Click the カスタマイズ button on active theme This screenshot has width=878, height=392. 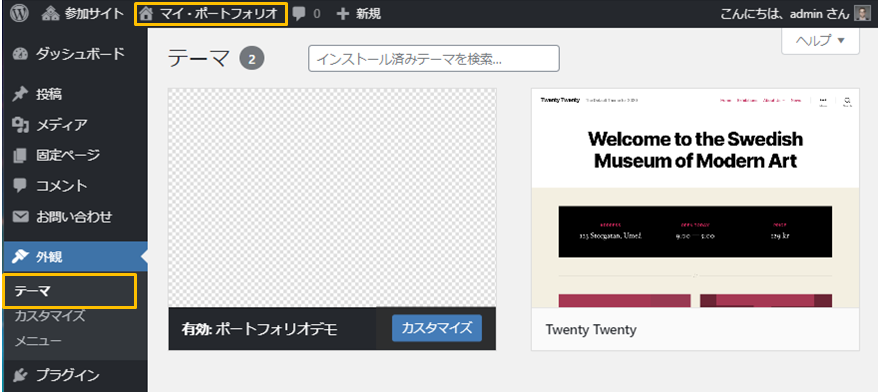pos(437,328)
